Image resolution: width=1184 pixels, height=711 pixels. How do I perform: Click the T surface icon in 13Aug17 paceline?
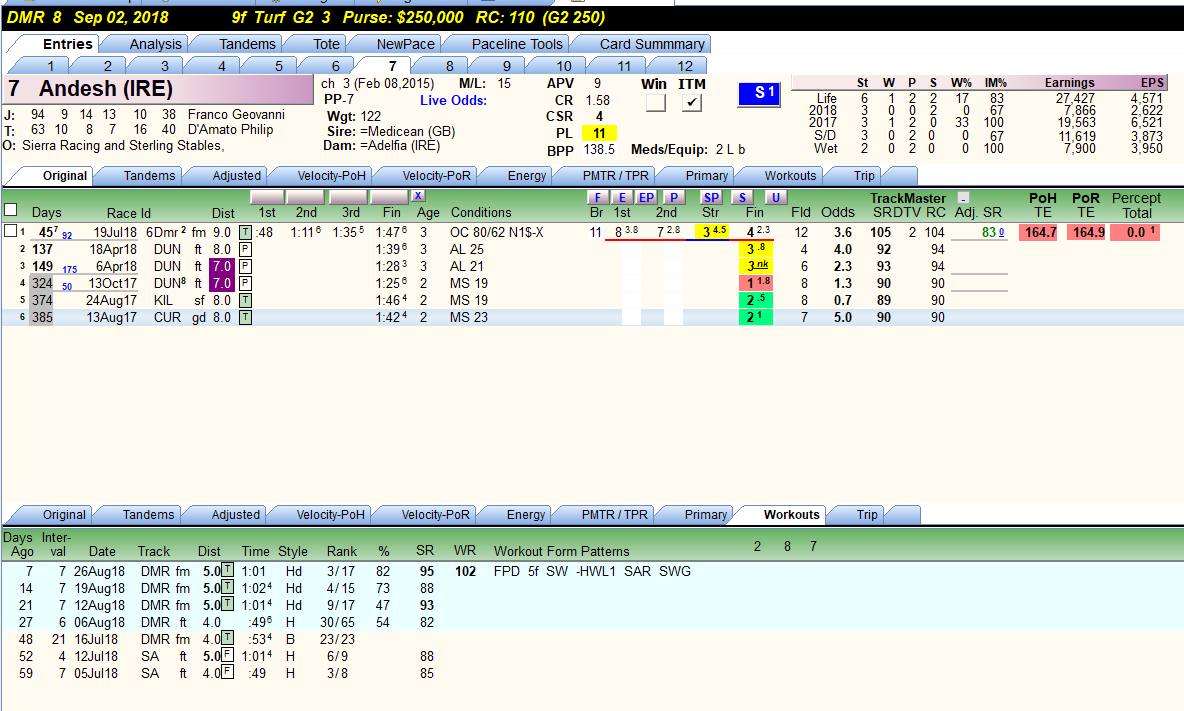tap(245, 318)
